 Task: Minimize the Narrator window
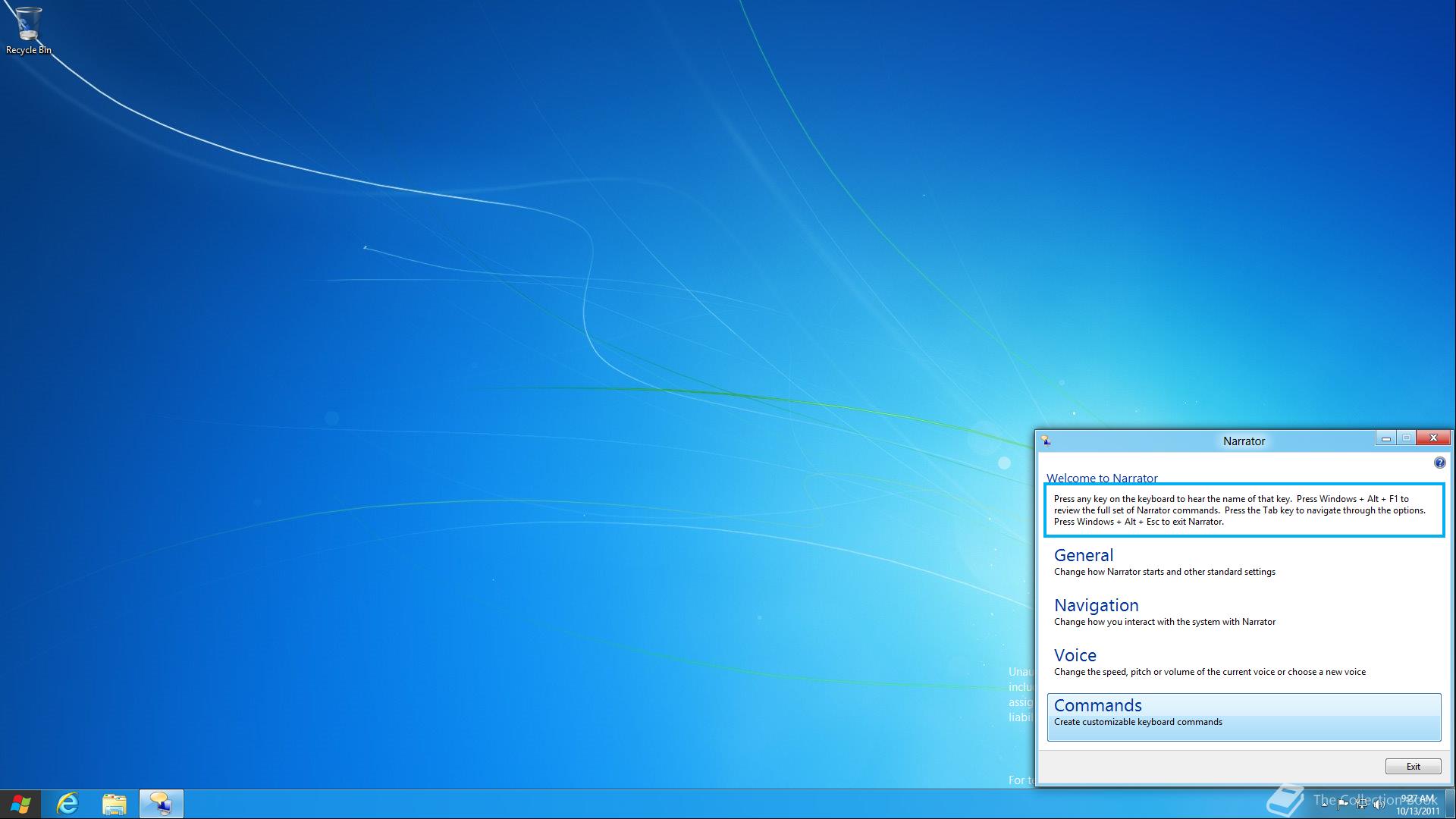tap(1386, 438)
